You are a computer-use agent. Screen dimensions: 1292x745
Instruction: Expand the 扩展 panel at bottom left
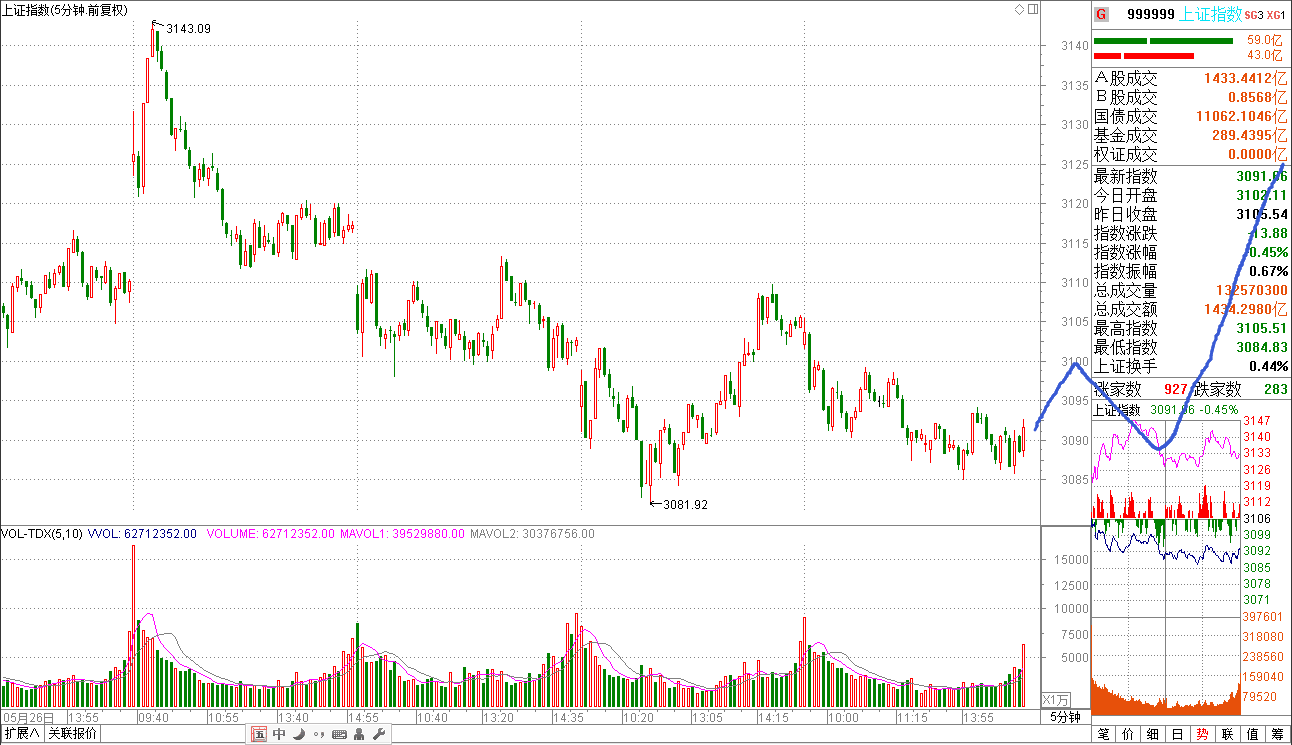tap(22, 734)
